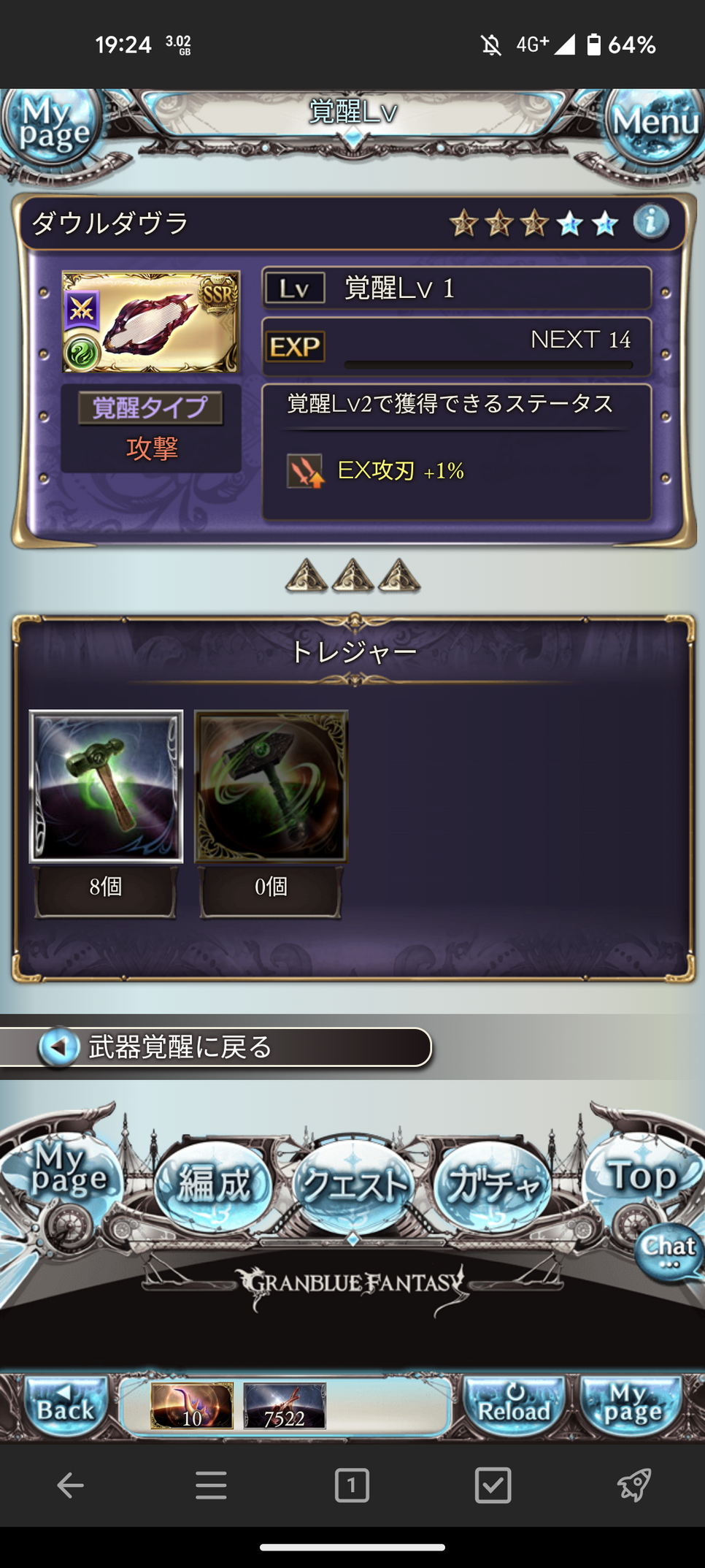The width and height of the screenshot is (705, 1568).
Task: Open the クエスト quest menu
Action: pyautogui.click(x=353, y=1183)
